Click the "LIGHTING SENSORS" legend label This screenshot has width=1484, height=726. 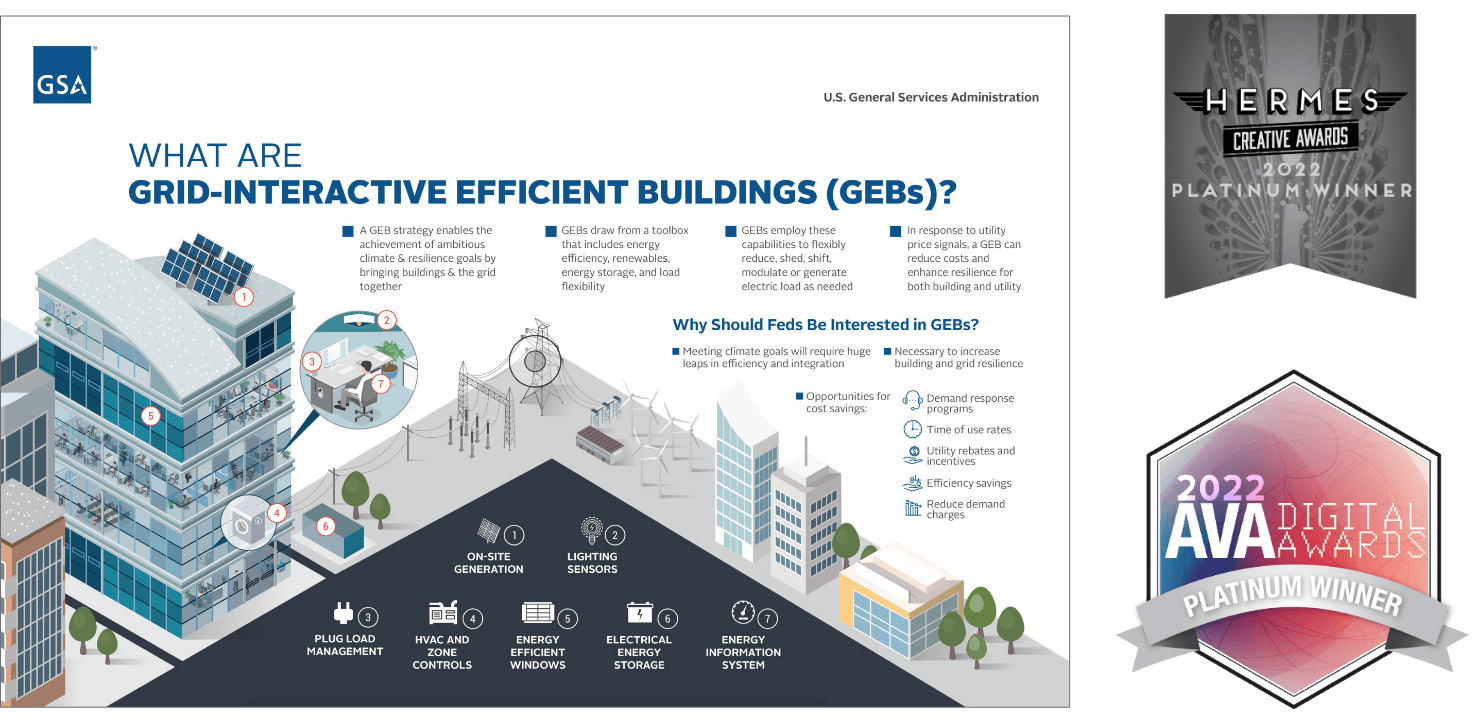click(x=592, y=563)
